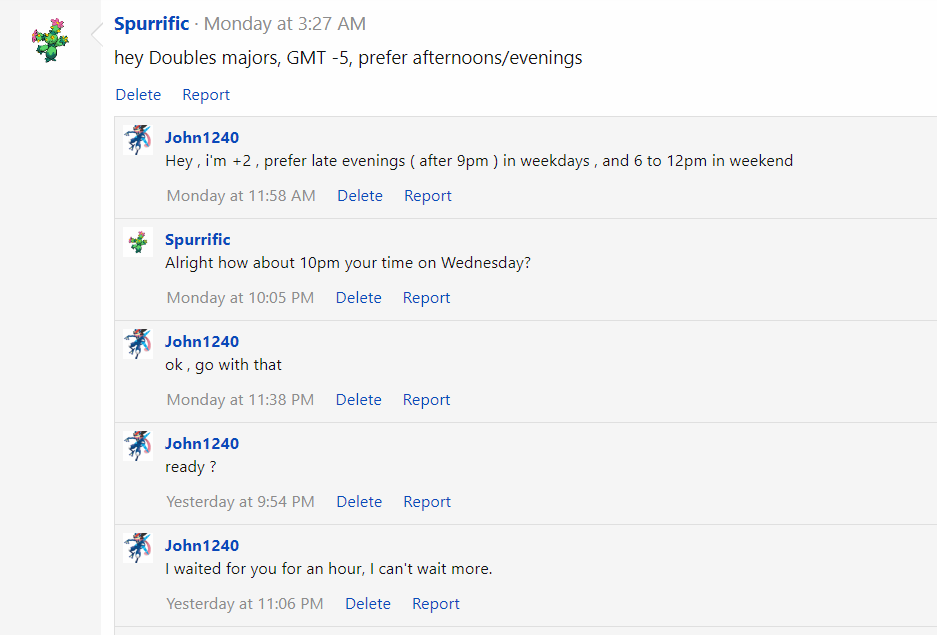The width and height of the screenshot is (937, 635).
Task: Click Spurrific's small avatar in comment
Action: 138,242
